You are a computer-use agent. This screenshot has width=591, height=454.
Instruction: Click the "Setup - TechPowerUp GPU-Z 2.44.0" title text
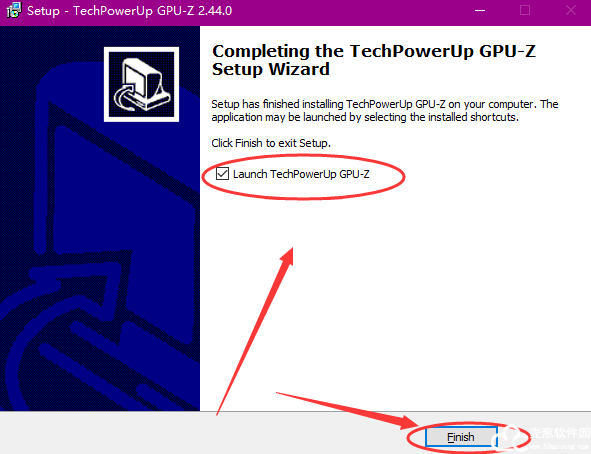tap(129, 11)
